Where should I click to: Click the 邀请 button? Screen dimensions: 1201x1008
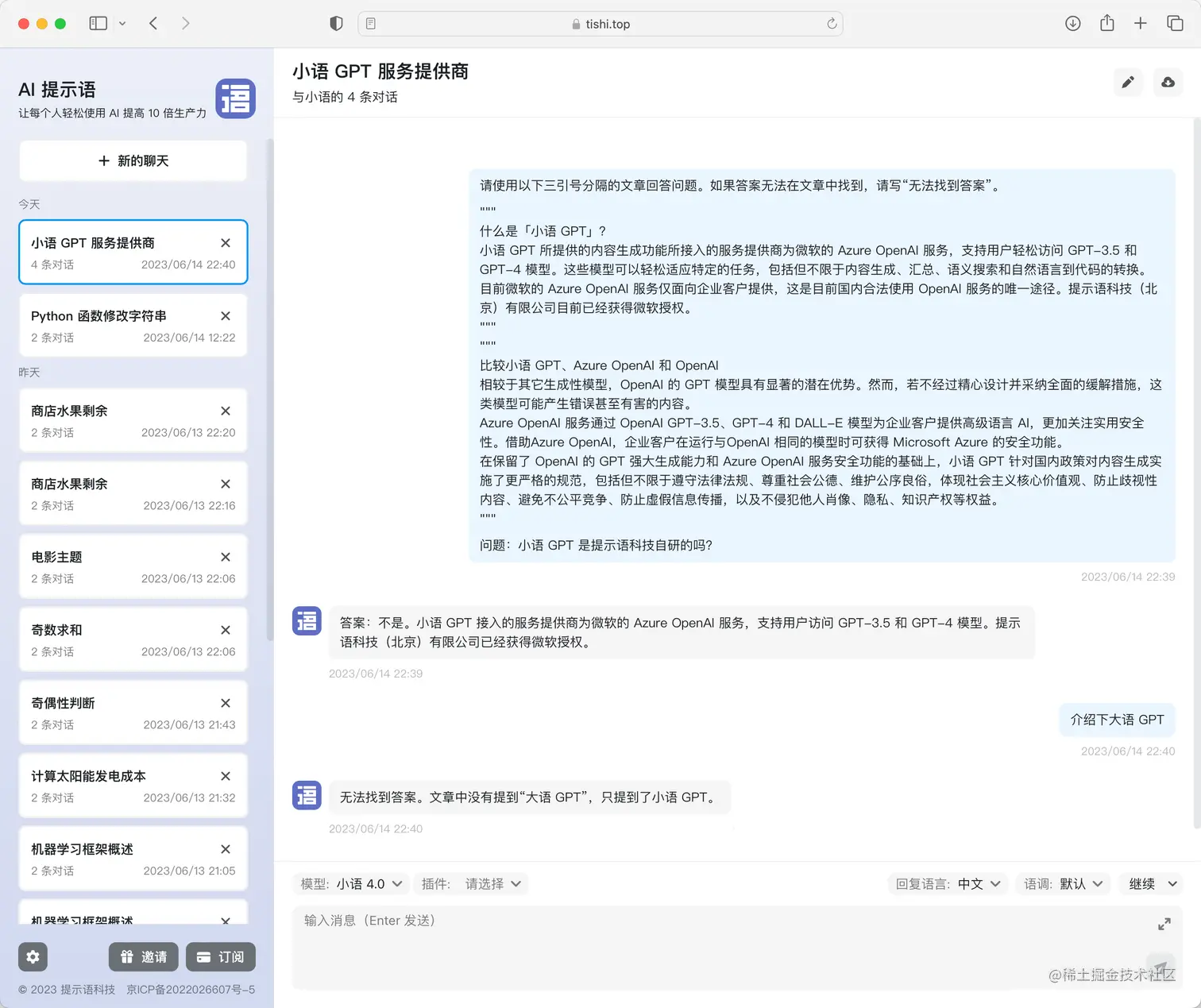[145, 957]
